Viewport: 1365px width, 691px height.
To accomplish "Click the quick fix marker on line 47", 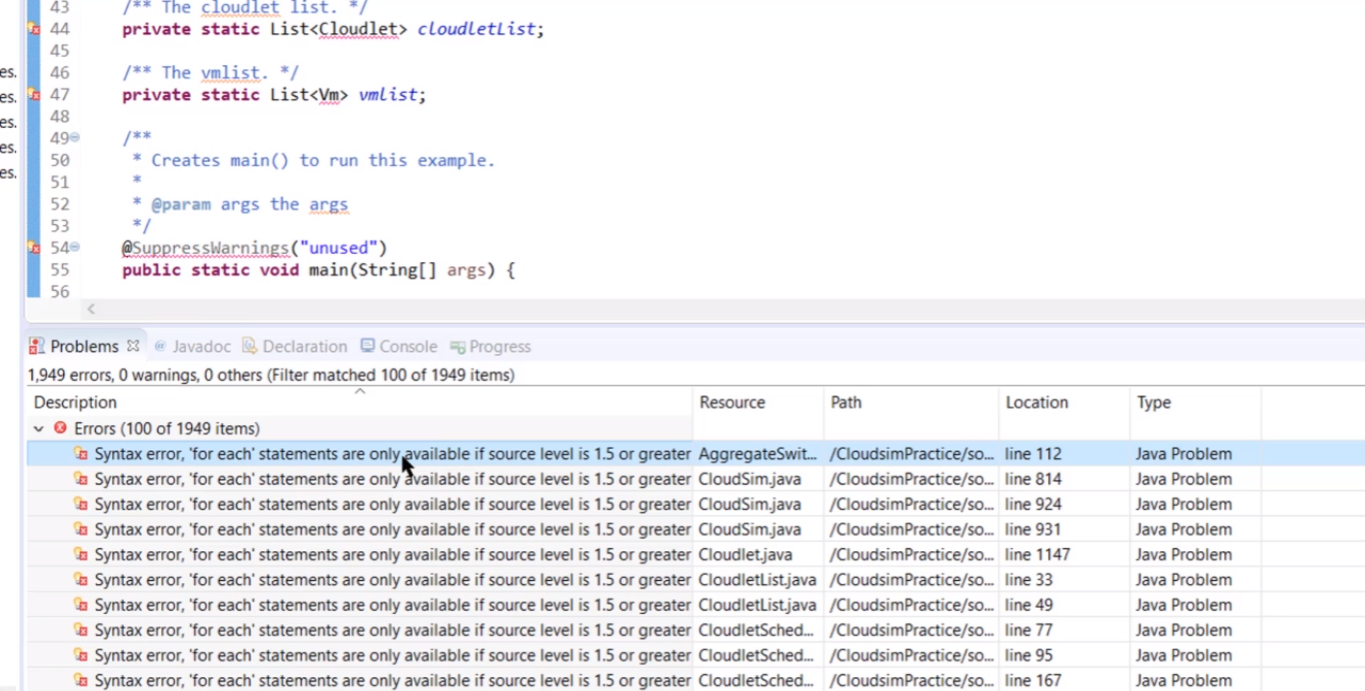I will 33,94.
